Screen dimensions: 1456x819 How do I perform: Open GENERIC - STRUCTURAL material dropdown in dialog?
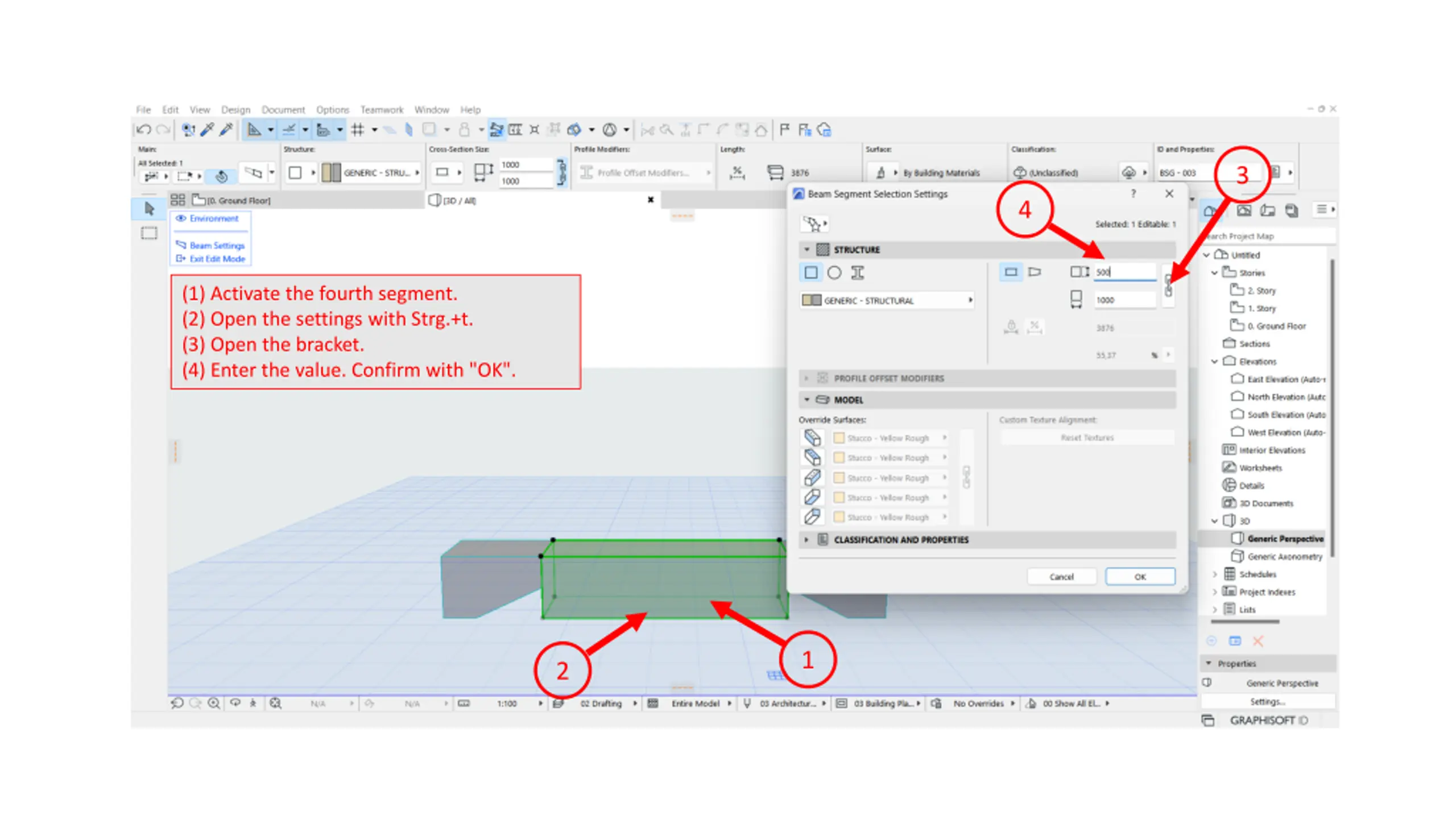click(x=887, y=300)
